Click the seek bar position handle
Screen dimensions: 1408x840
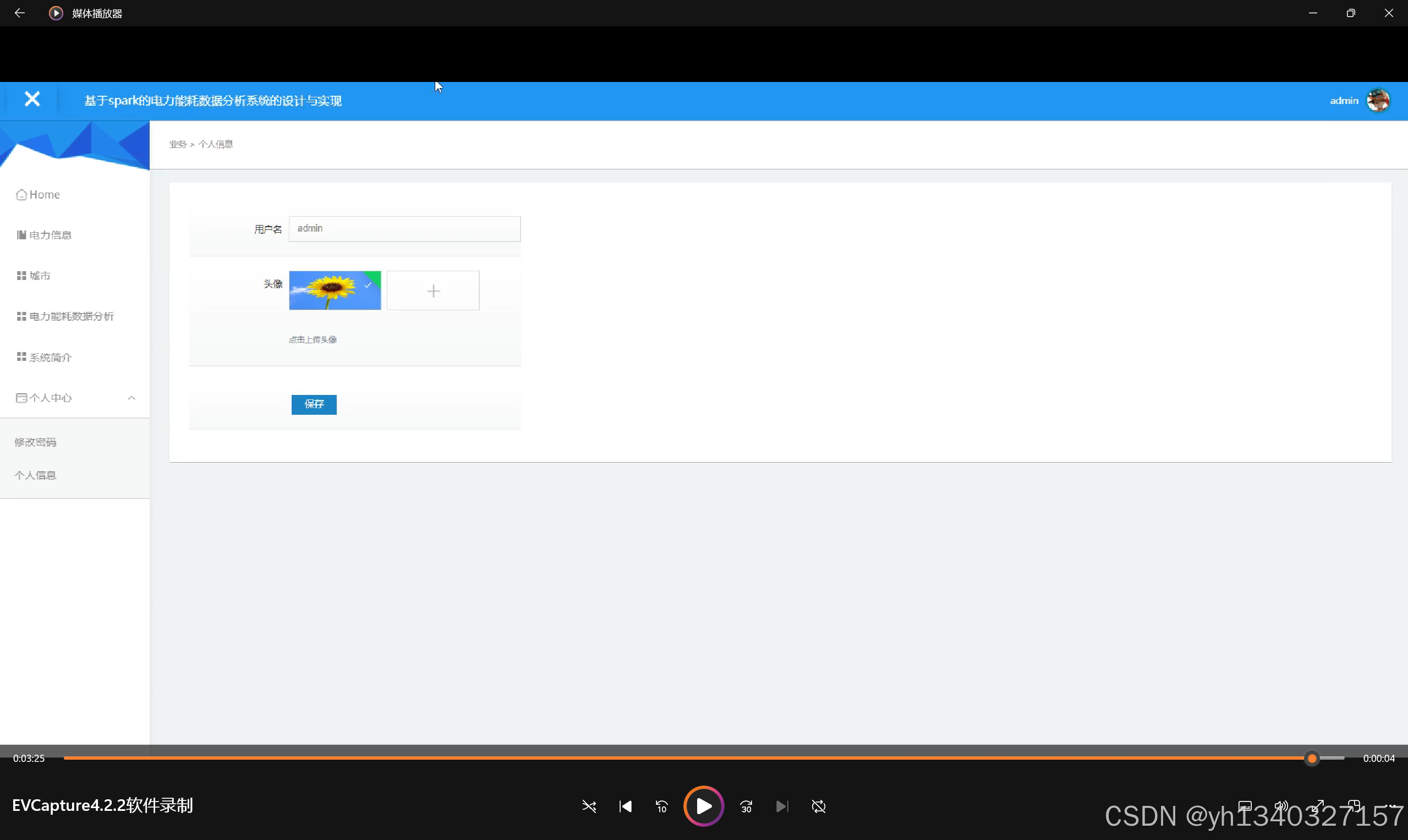tap(1312, 759)
